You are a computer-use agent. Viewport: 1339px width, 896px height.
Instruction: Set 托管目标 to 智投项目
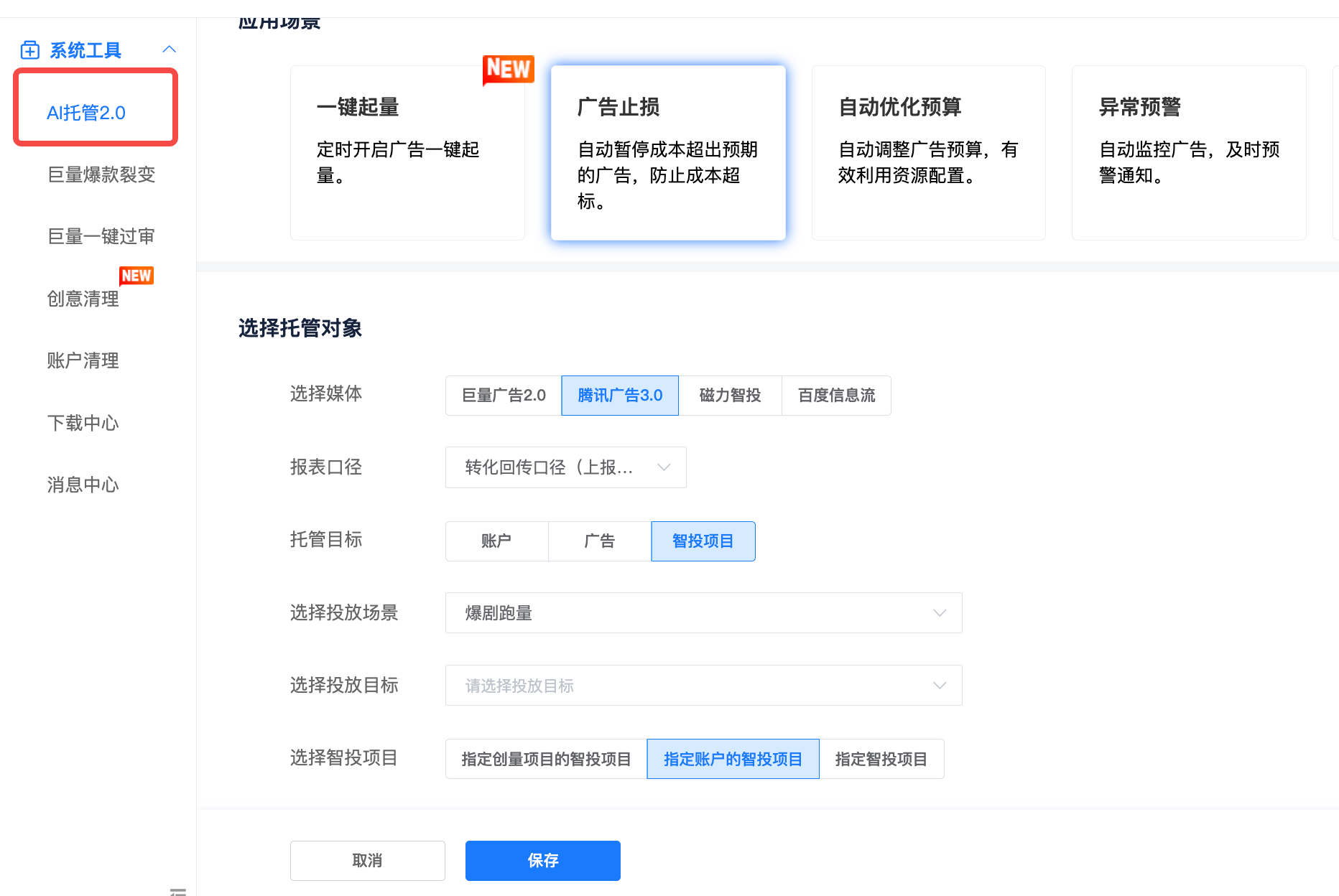(703, 541)
